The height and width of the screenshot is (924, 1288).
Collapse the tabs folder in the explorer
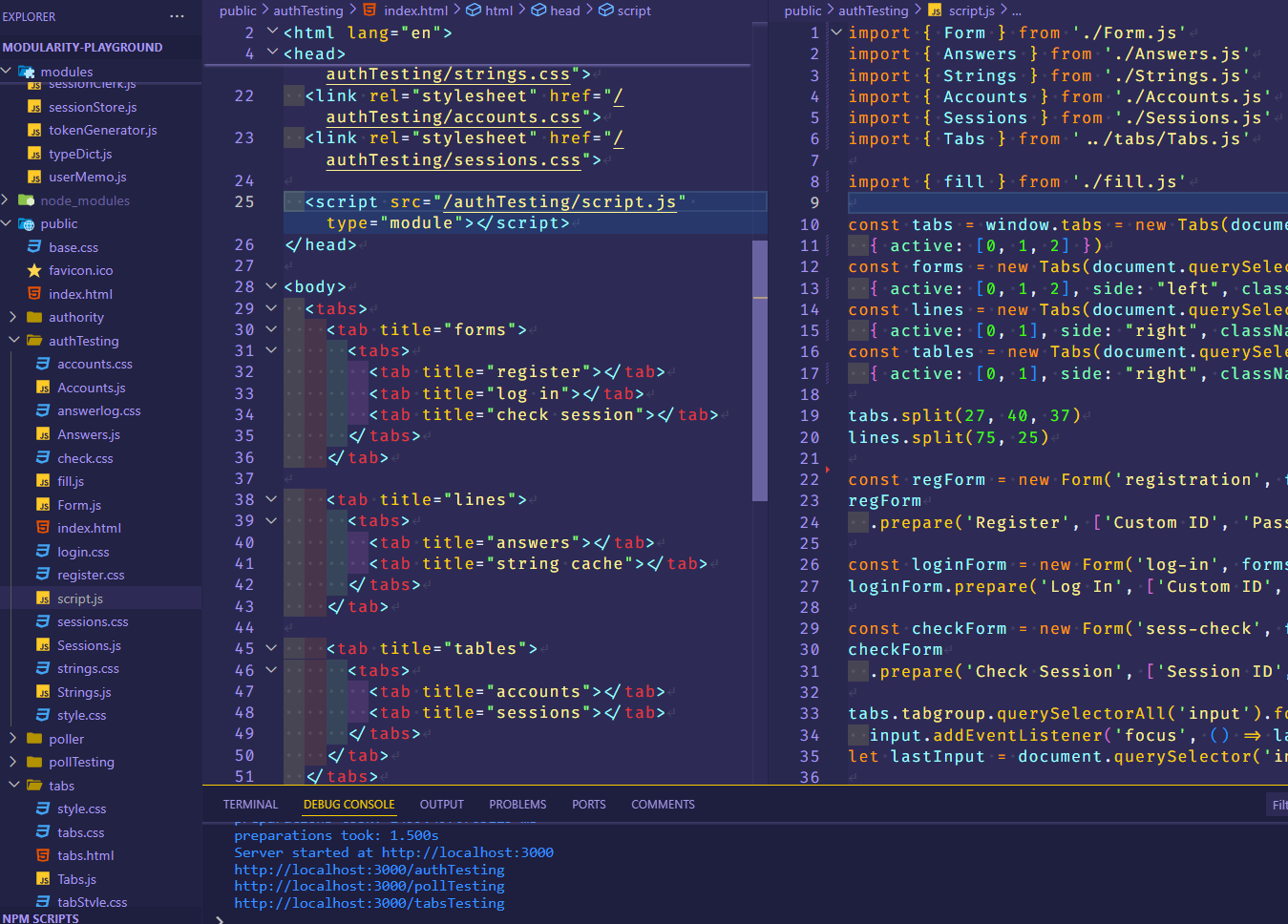13,786
